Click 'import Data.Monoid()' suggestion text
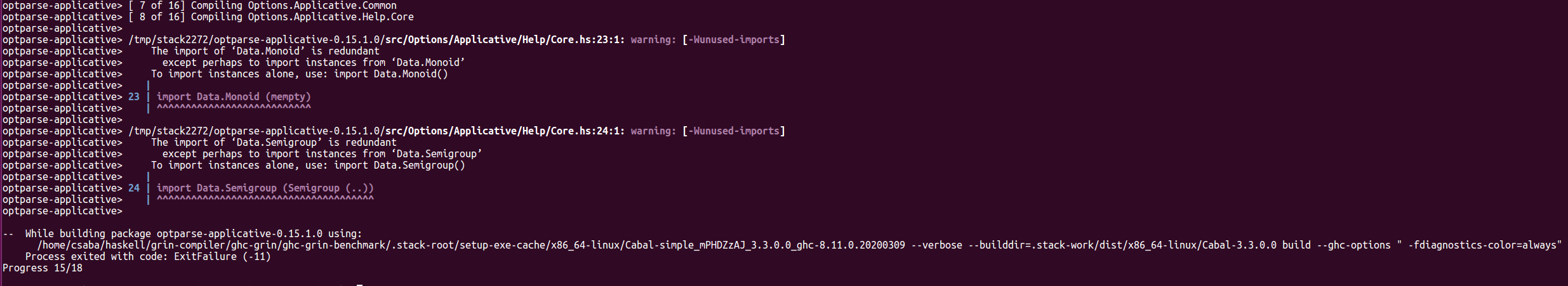Viewport: 1568px width, 286px height. (391, 74)
